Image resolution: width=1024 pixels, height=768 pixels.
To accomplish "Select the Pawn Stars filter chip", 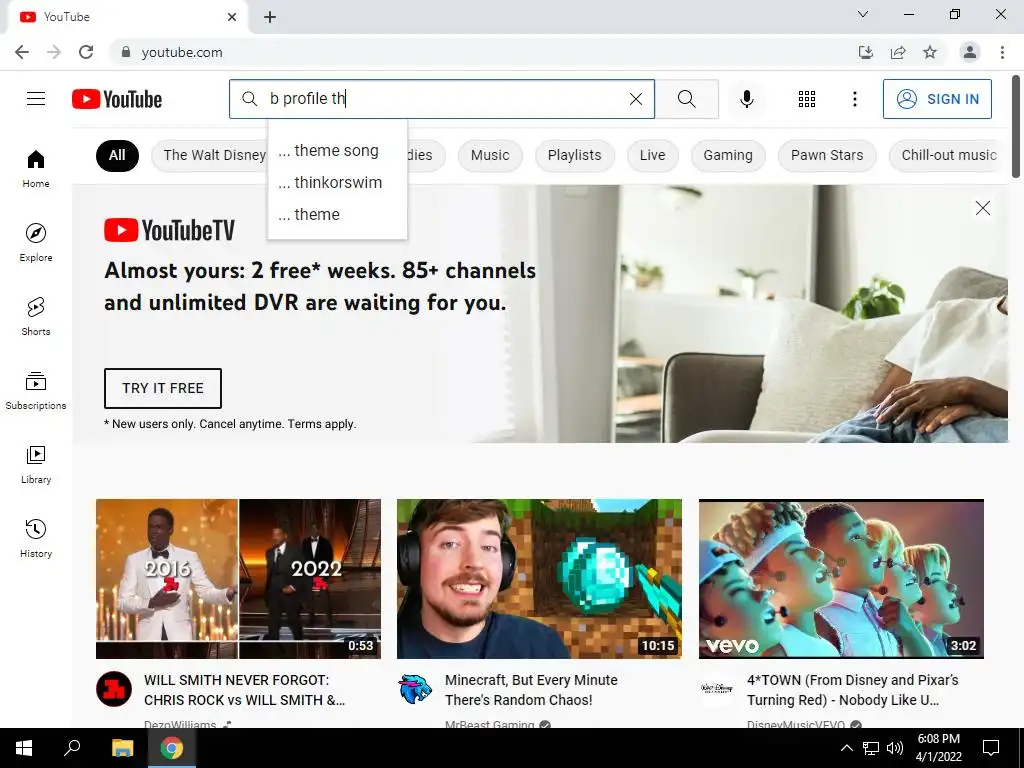I will [827, 155].
